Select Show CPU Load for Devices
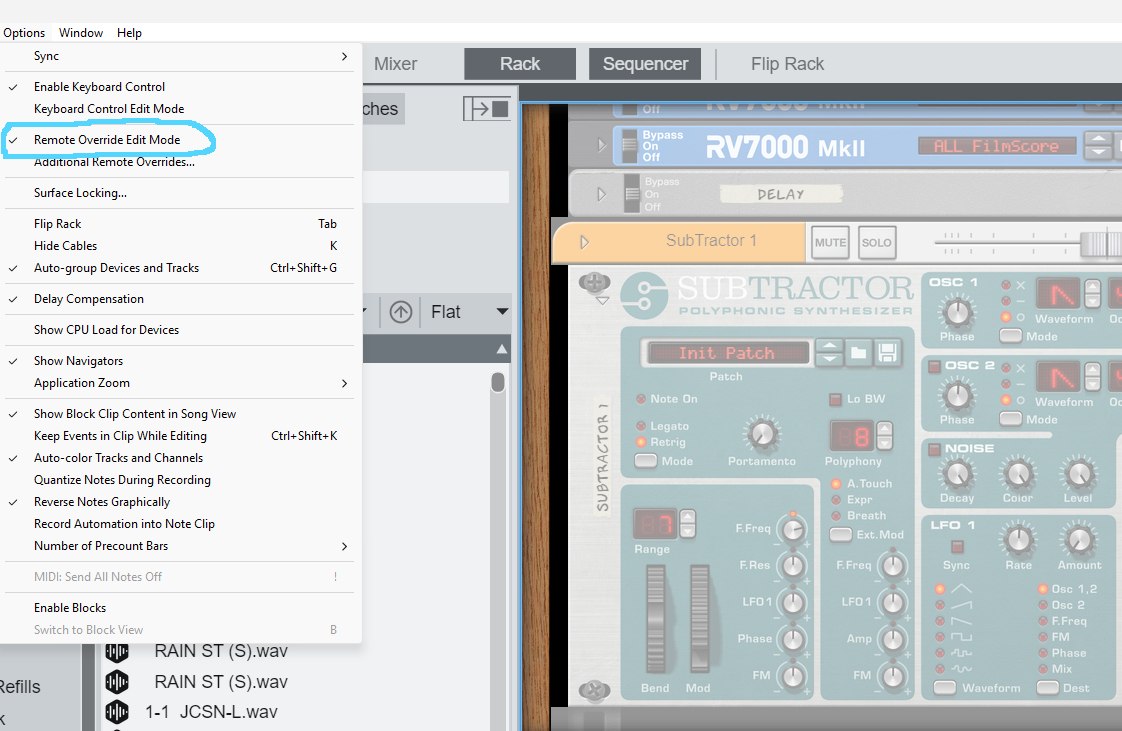1122x731 pixels. click(x=179, y=330)
